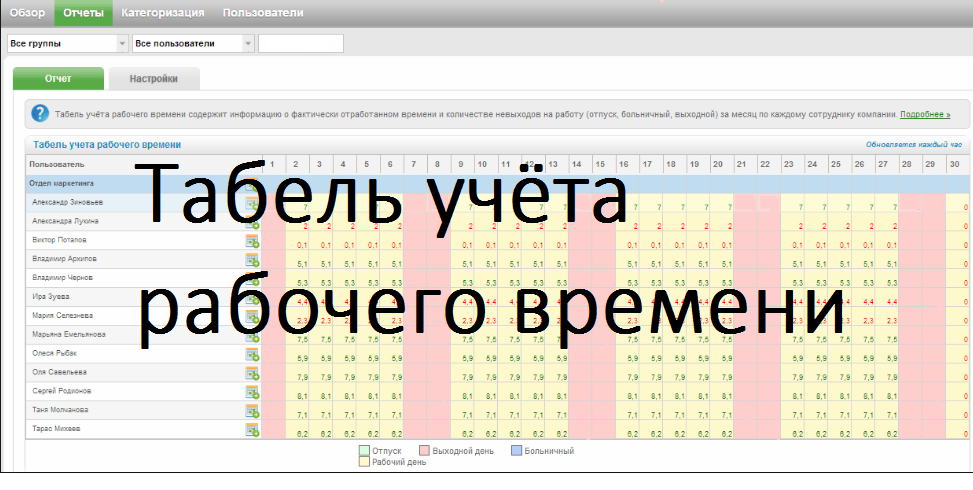
Task: Click the Отпуск legend color swatch
Action: [x=364, y=451]
